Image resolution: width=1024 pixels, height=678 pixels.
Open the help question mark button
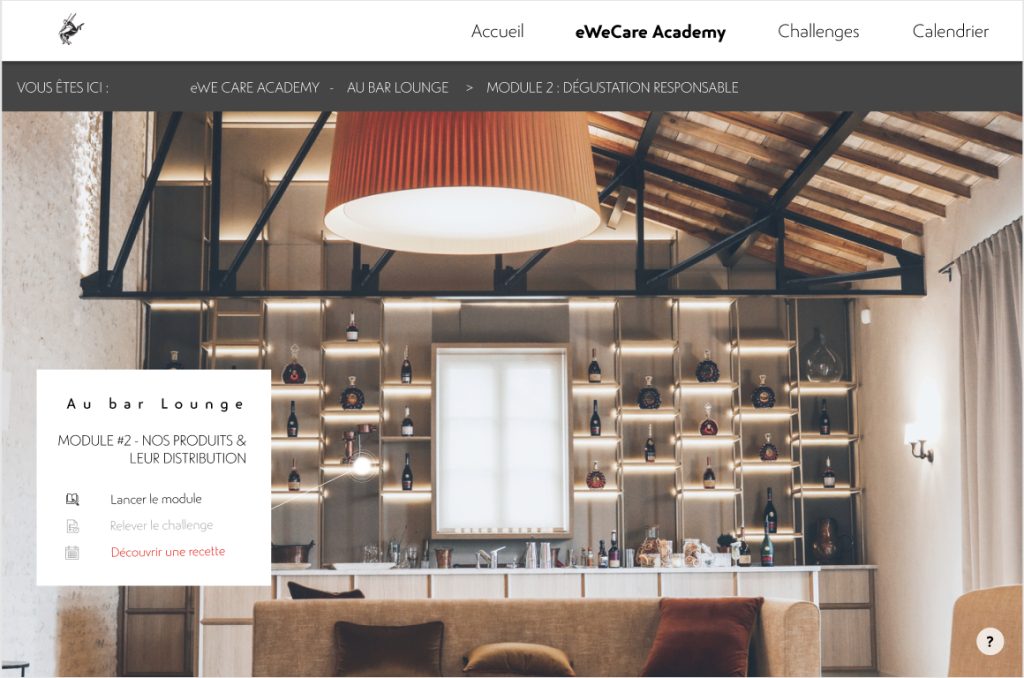coord(990,641)
